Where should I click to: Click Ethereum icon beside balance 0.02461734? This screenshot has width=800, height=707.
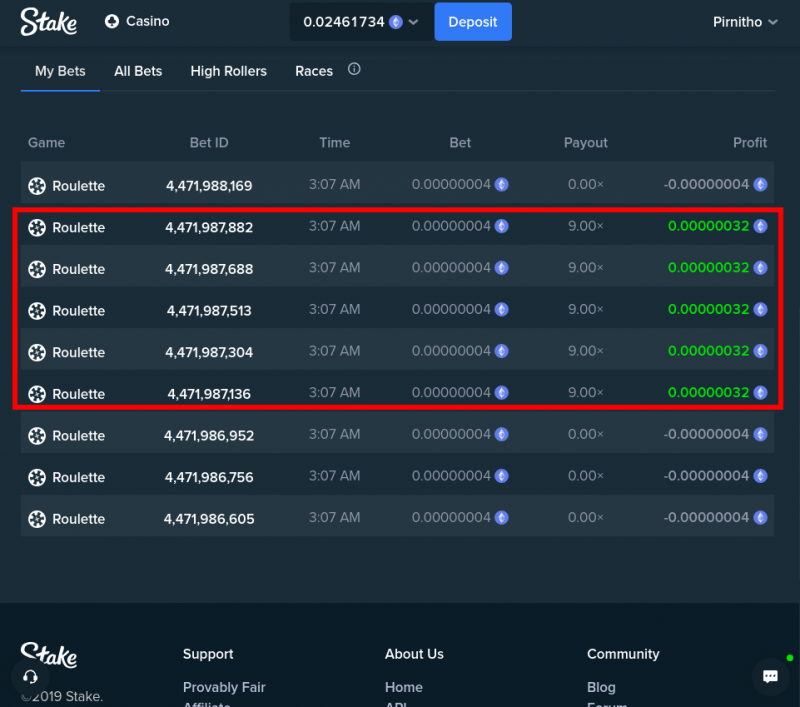pos(396,22)
